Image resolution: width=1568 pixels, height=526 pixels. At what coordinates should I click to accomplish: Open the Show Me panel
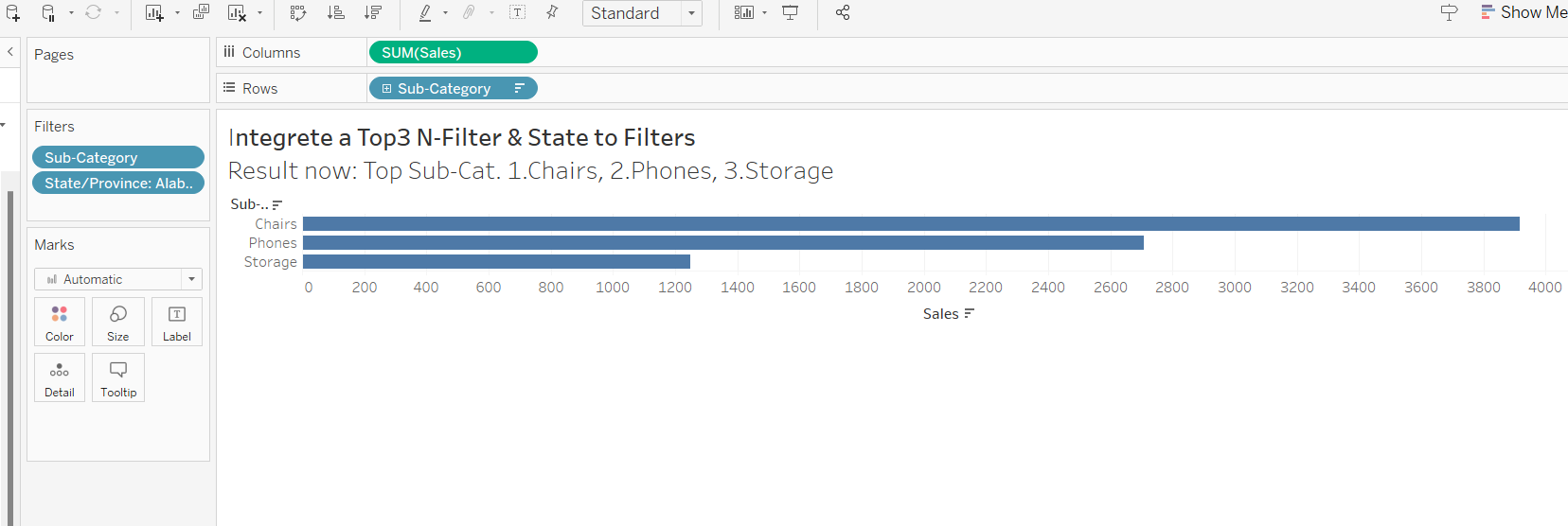[1523, 12]
